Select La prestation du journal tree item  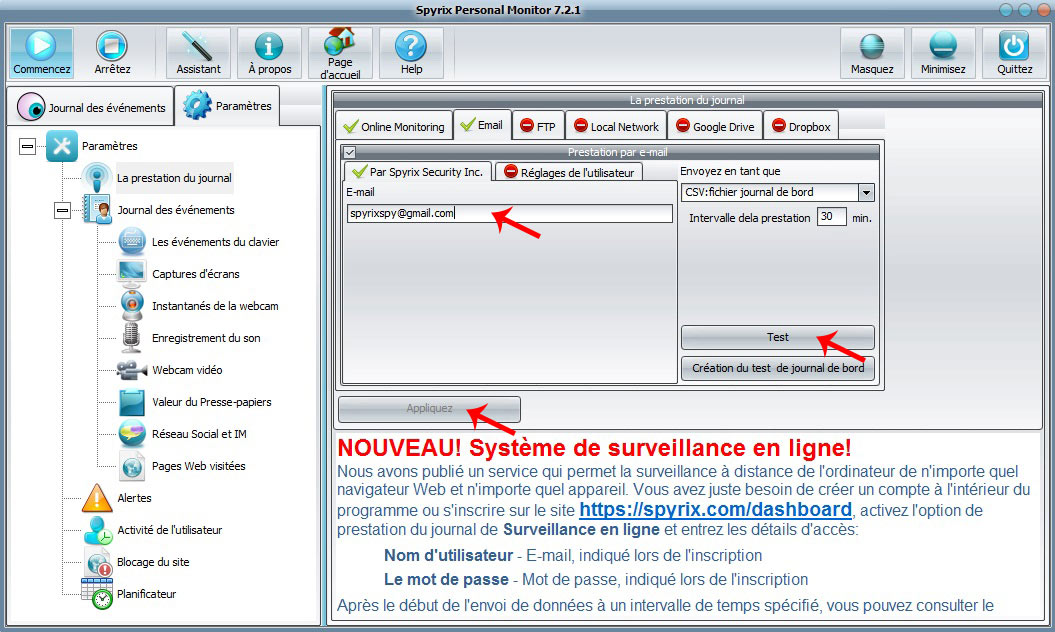point(174,178)
